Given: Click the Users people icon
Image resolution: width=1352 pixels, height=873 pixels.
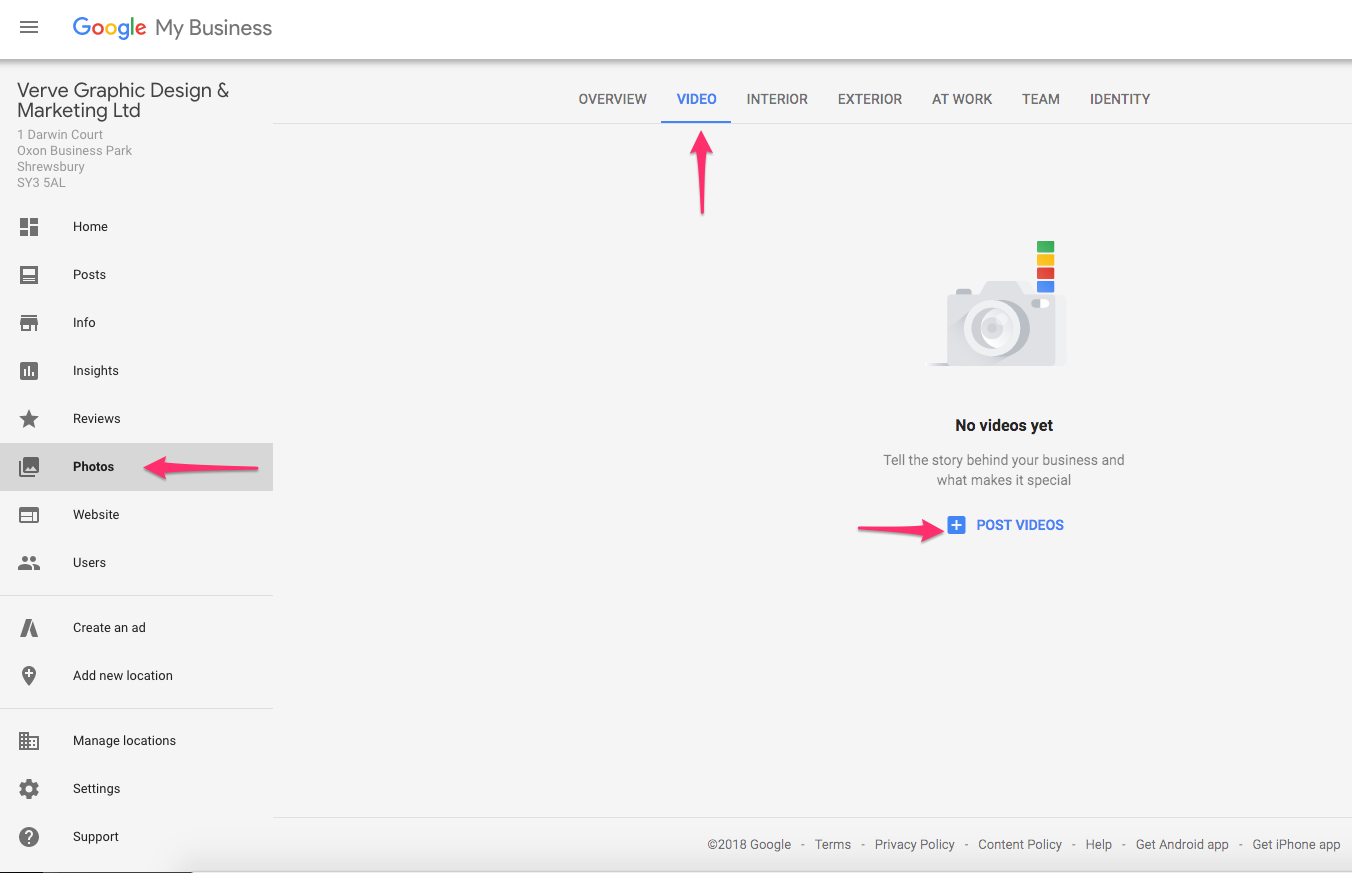Looking at the screenshot, I should coord(29,563).
